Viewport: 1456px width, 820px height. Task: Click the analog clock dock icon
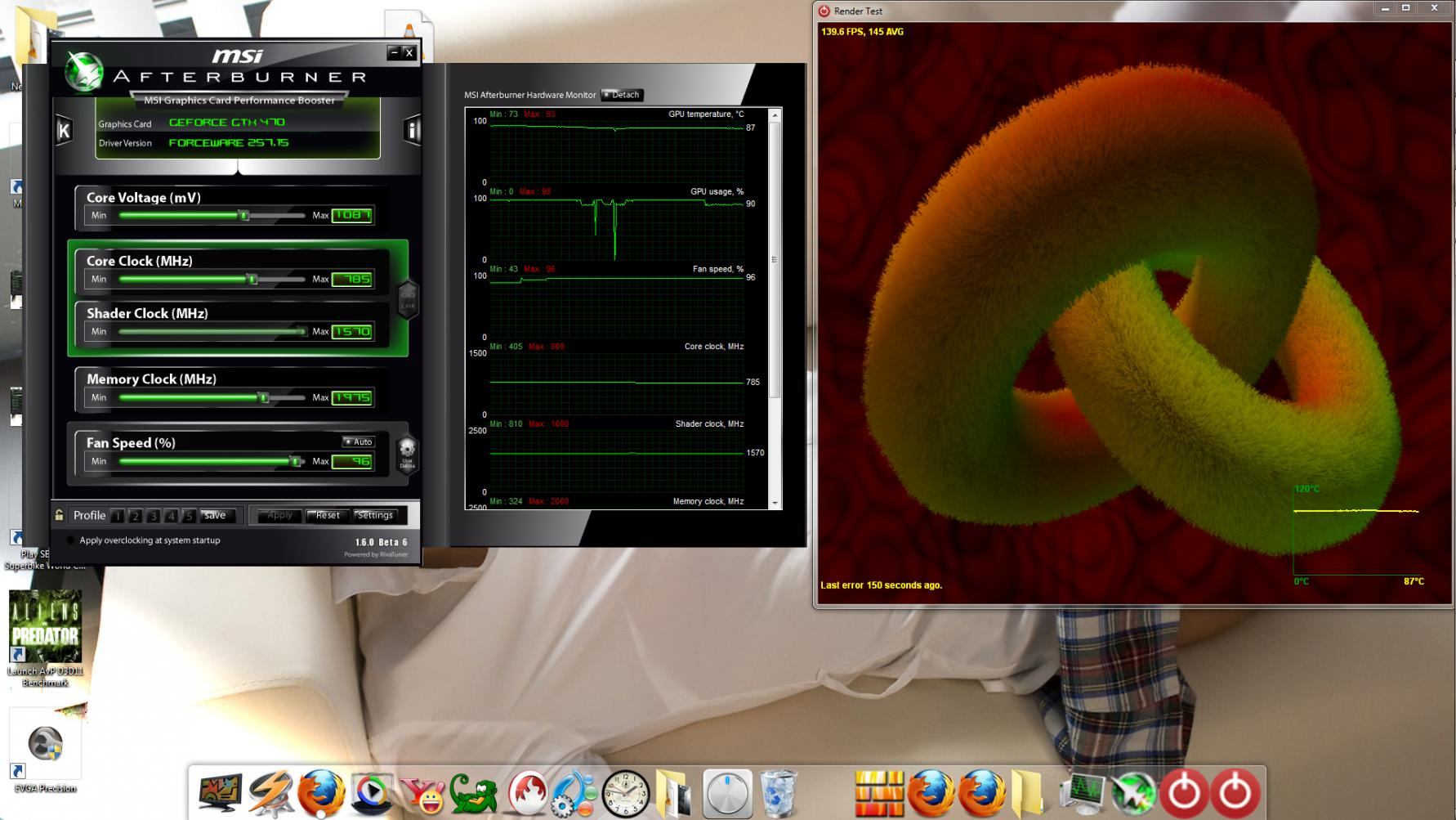[x=626, y=793]
